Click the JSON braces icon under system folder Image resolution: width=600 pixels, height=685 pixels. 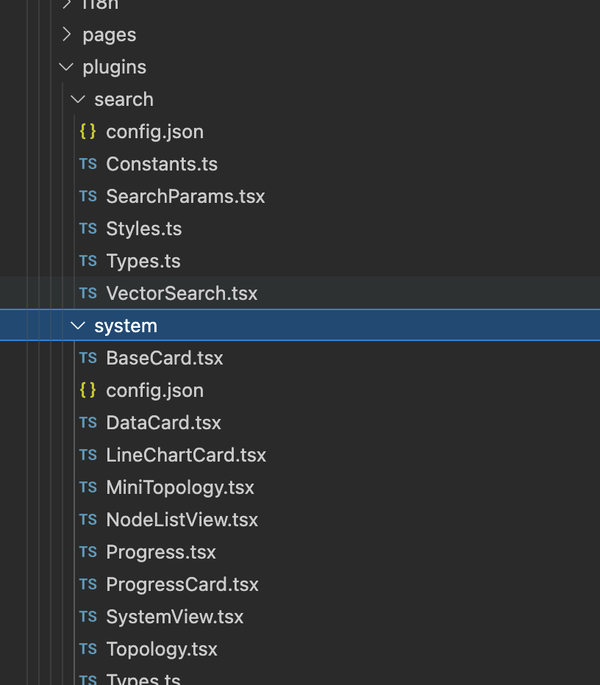[x=88, y=391]
